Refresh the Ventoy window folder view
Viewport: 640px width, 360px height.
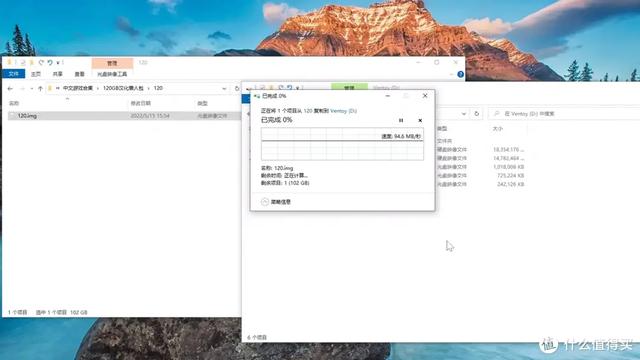[476, 113]
